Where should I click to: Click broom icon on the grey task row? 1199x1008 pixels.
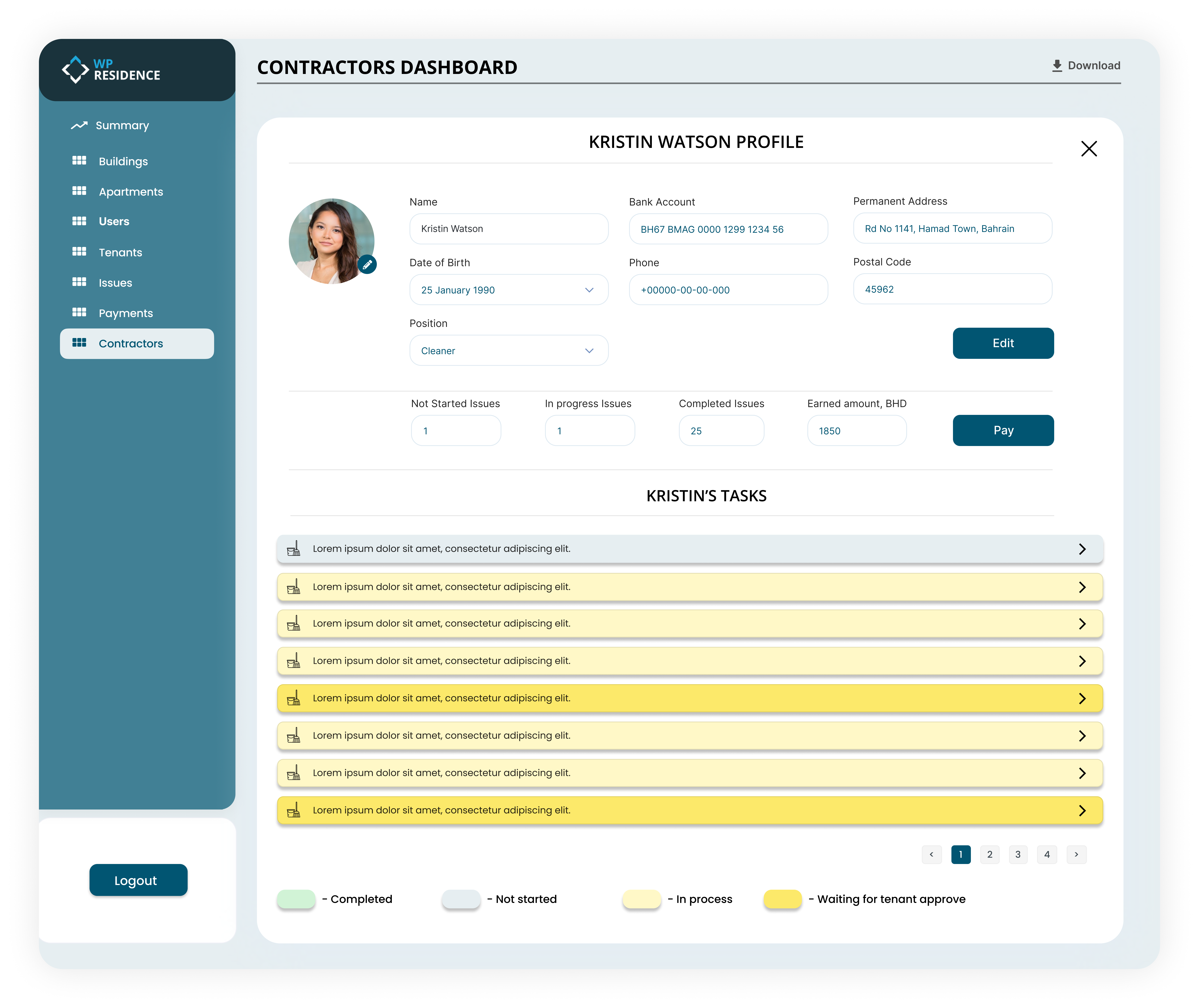click(x=294, y=549)
